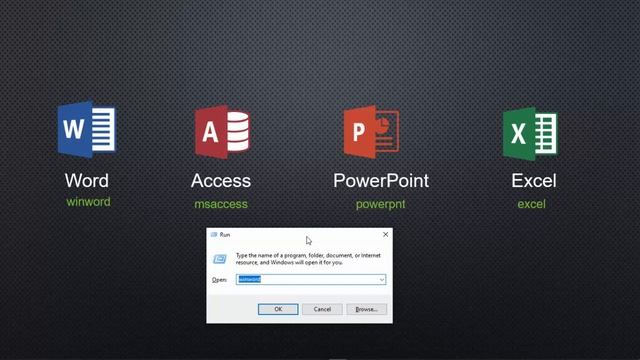Click the blue Word application icon

point(87,129)
